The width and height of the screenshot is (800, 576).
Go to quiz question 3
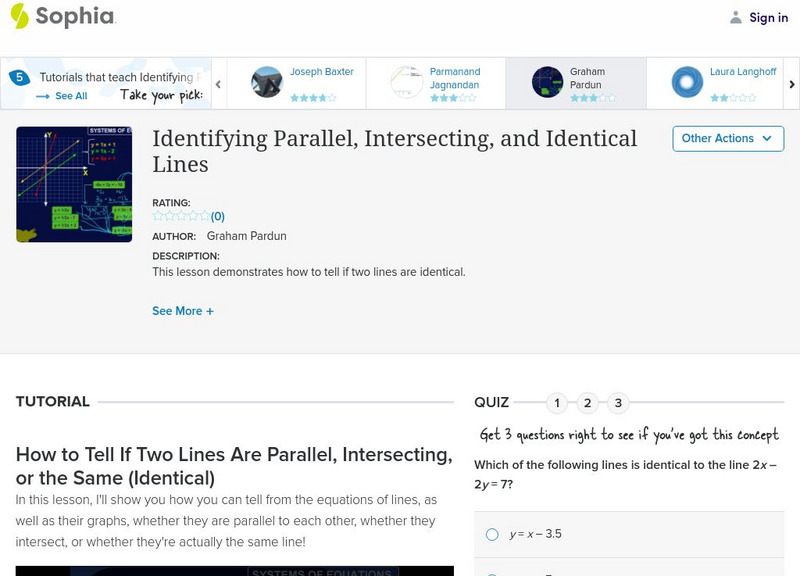618,403
